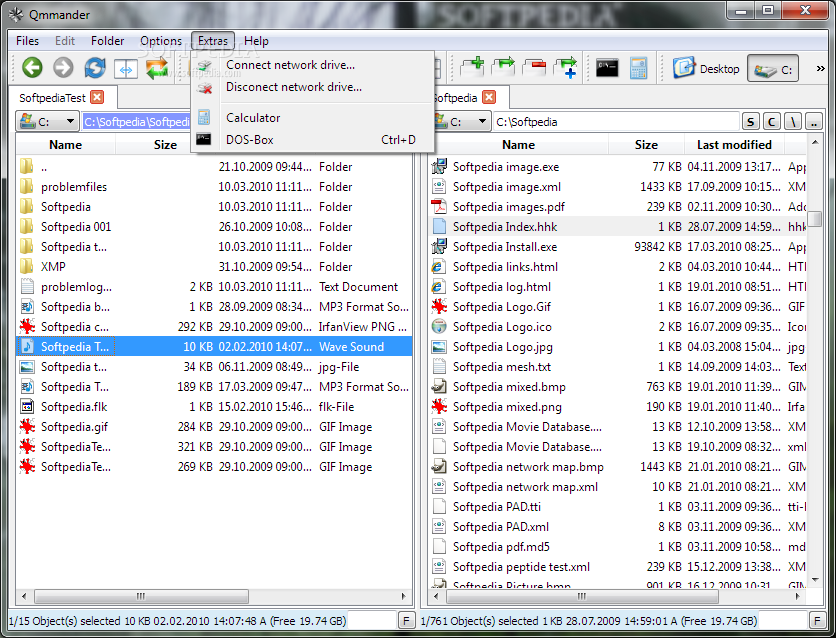Image resolution: width=836 pixels, height=638 pixels.
Task: Select Softpedia Logo.jpg file
Action: (x=503, y=347)
